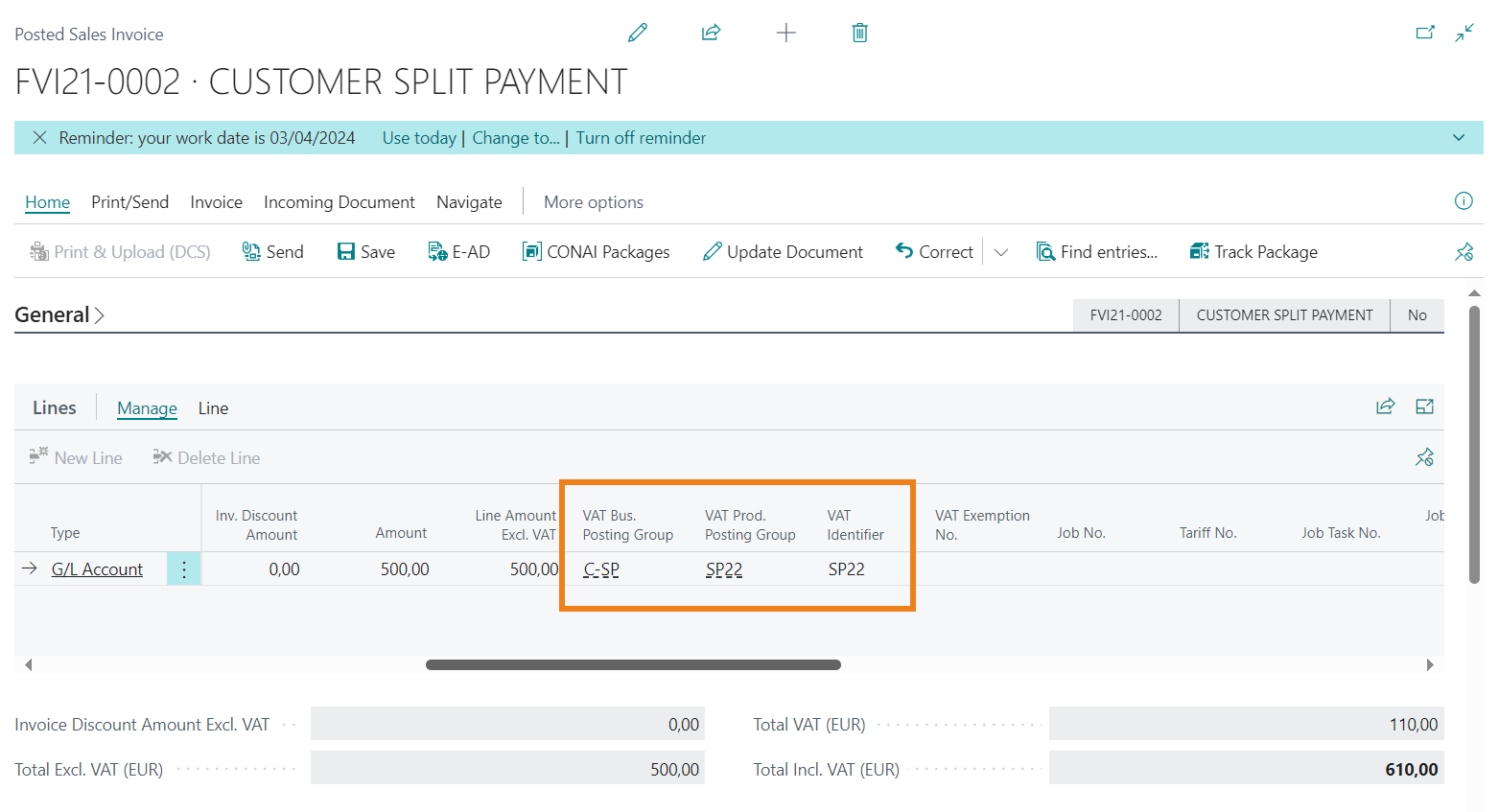This screenshot has width=1499, height=812.
Task: Show More options
Action: [x=594, y=202]
